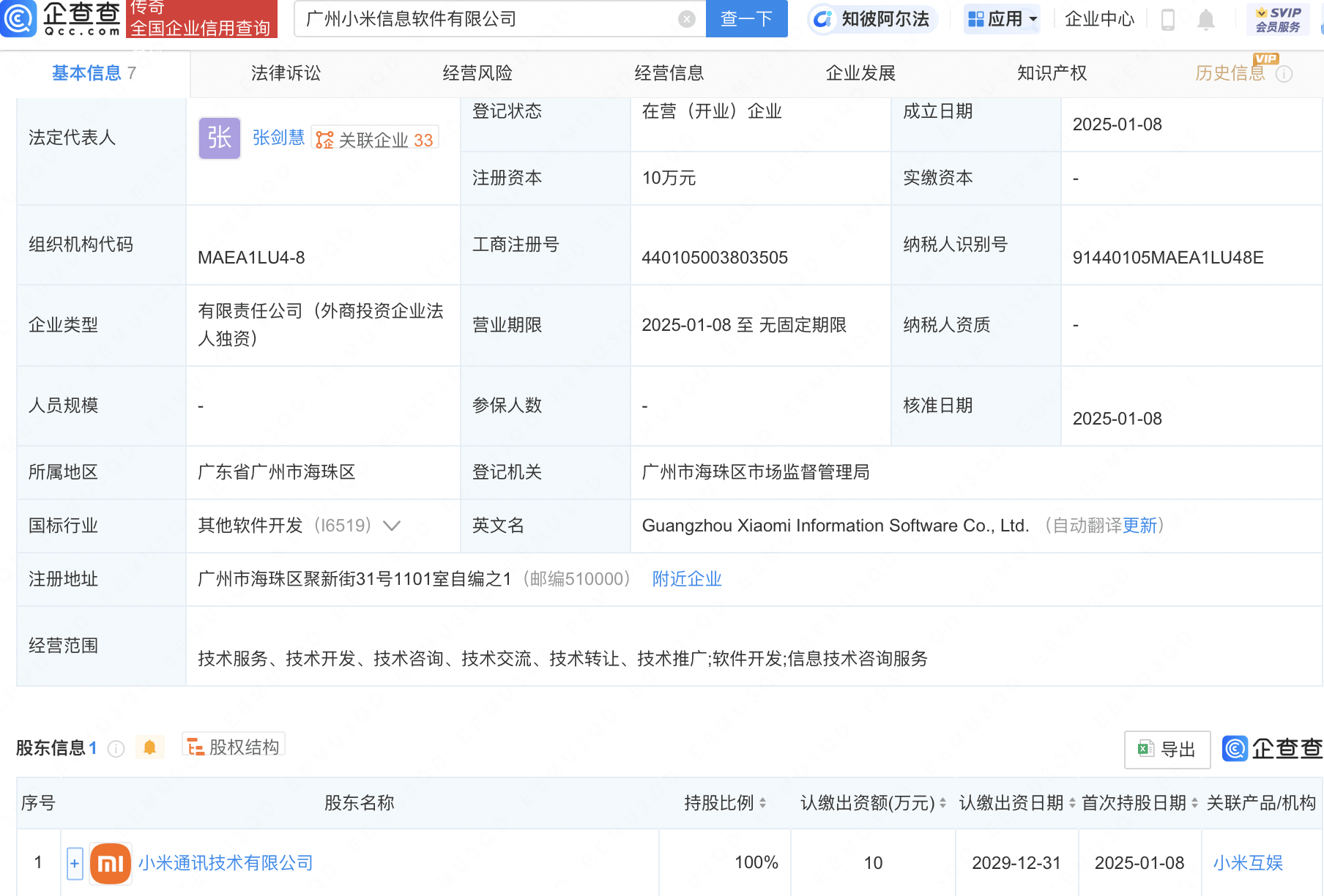
Task: Open 关联企业 33 link
Action: tap(376, 139)
